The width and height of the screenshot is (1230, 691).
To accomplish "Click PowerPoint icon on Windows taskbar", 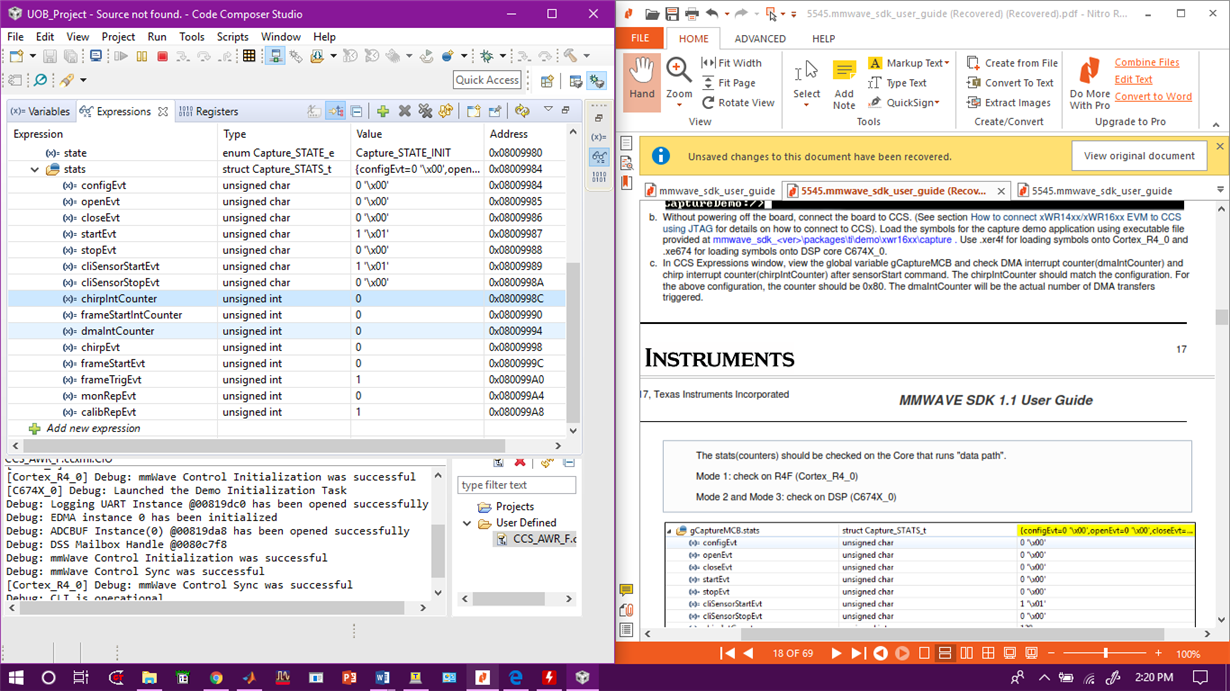I will 349,677.
